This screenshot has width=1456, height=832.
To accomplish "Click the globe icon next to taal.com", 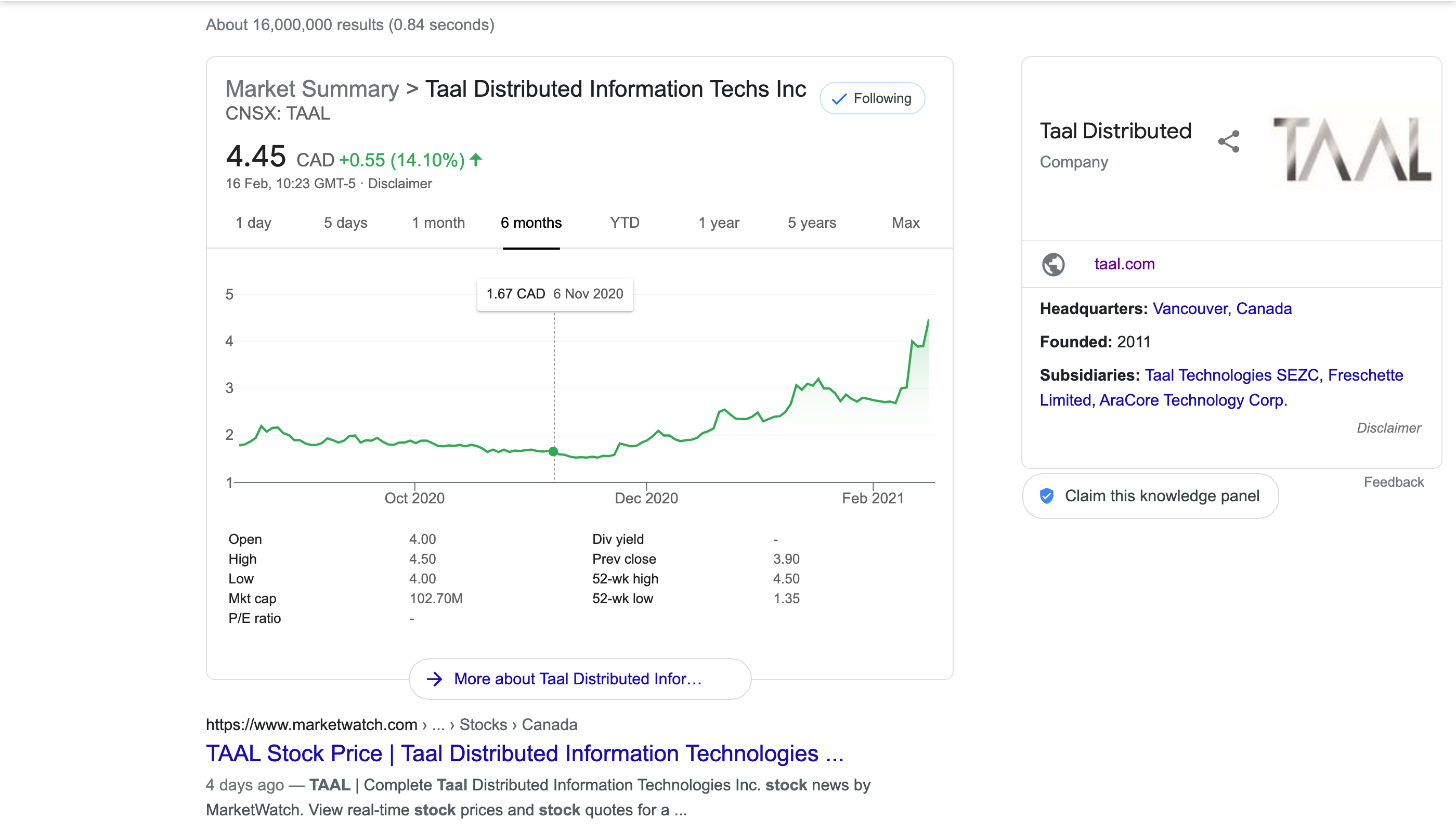I will click(1052, 264).
